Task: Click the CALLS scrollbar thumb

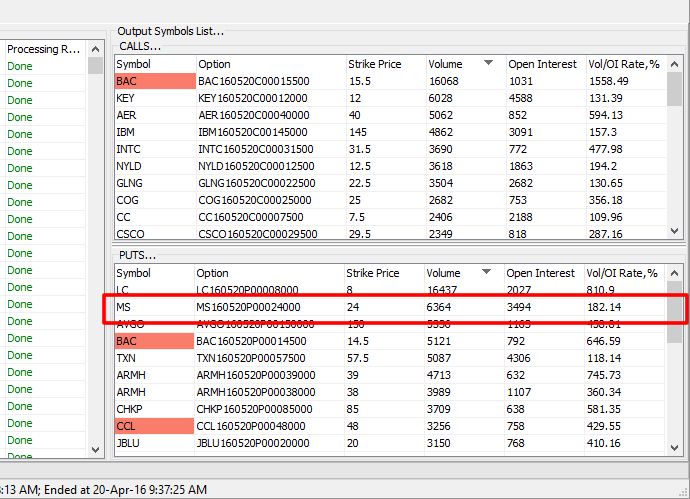Action: [674, 89]
